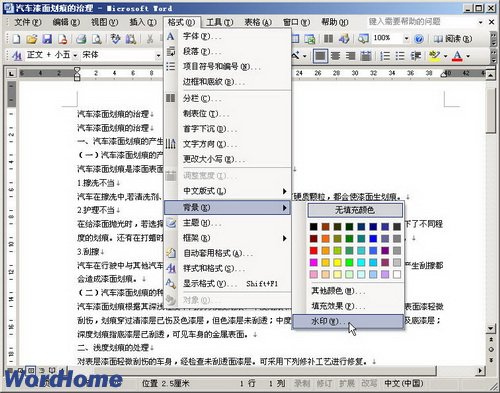This screenshot has height=393, width=500.
Task: Click the Spelling and grammar check icon
Action: pos(115,39)
